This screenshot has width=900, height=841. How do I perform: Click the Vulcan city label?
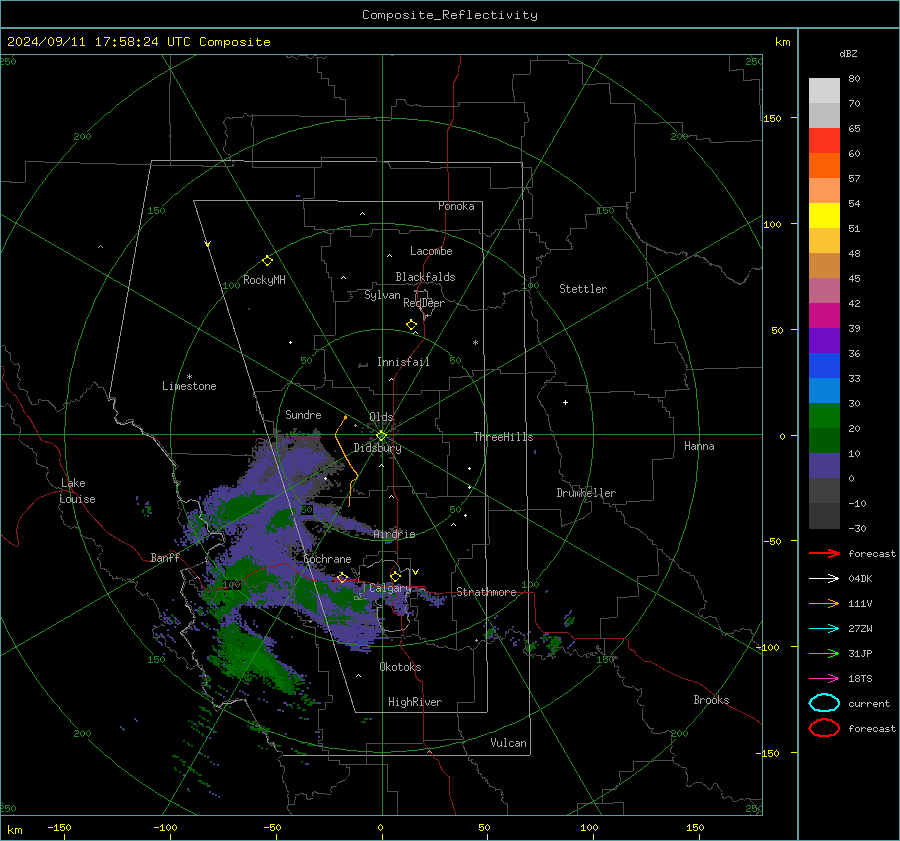tap(508, 743)
